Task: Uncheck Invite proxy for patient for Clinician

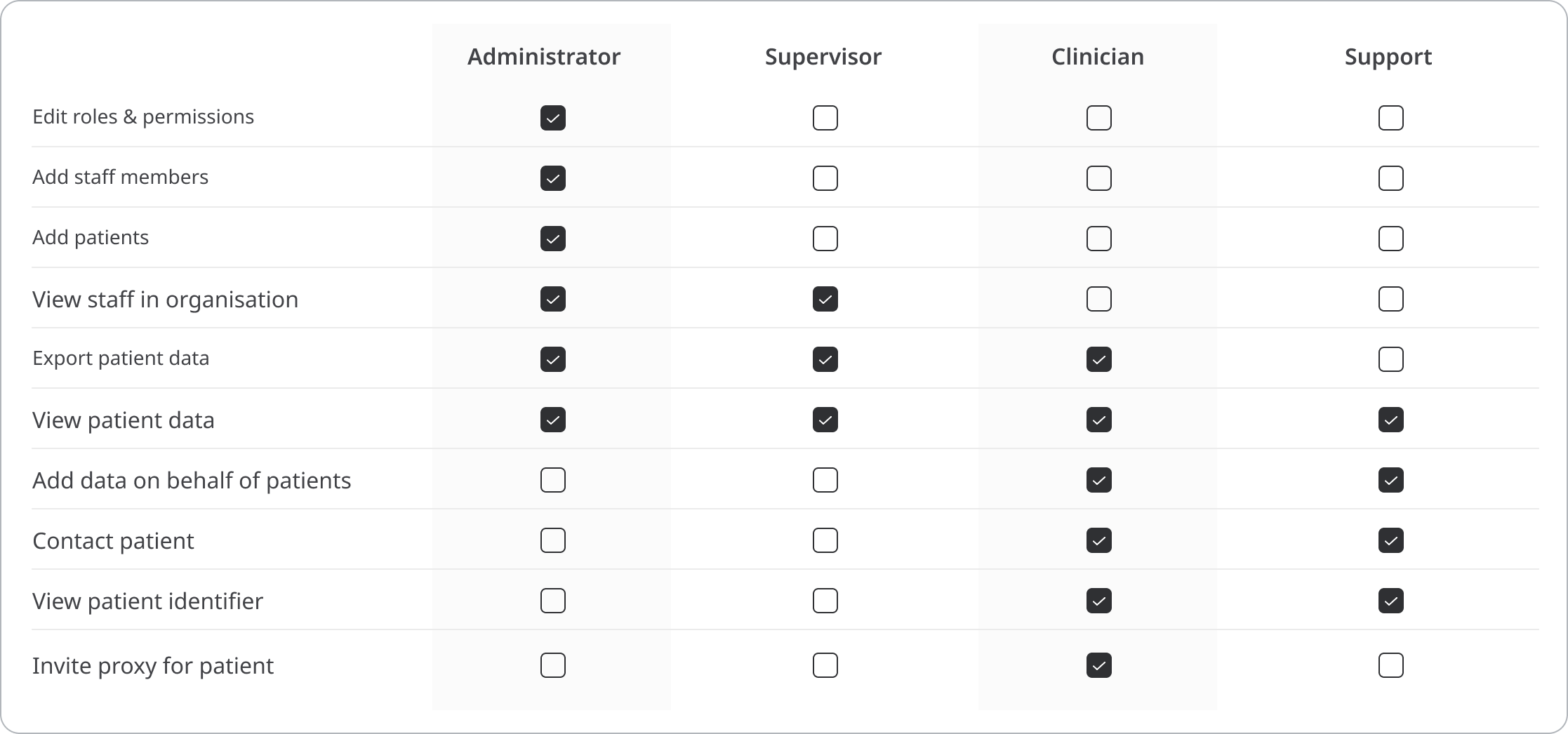Action: pos(1099,665)
